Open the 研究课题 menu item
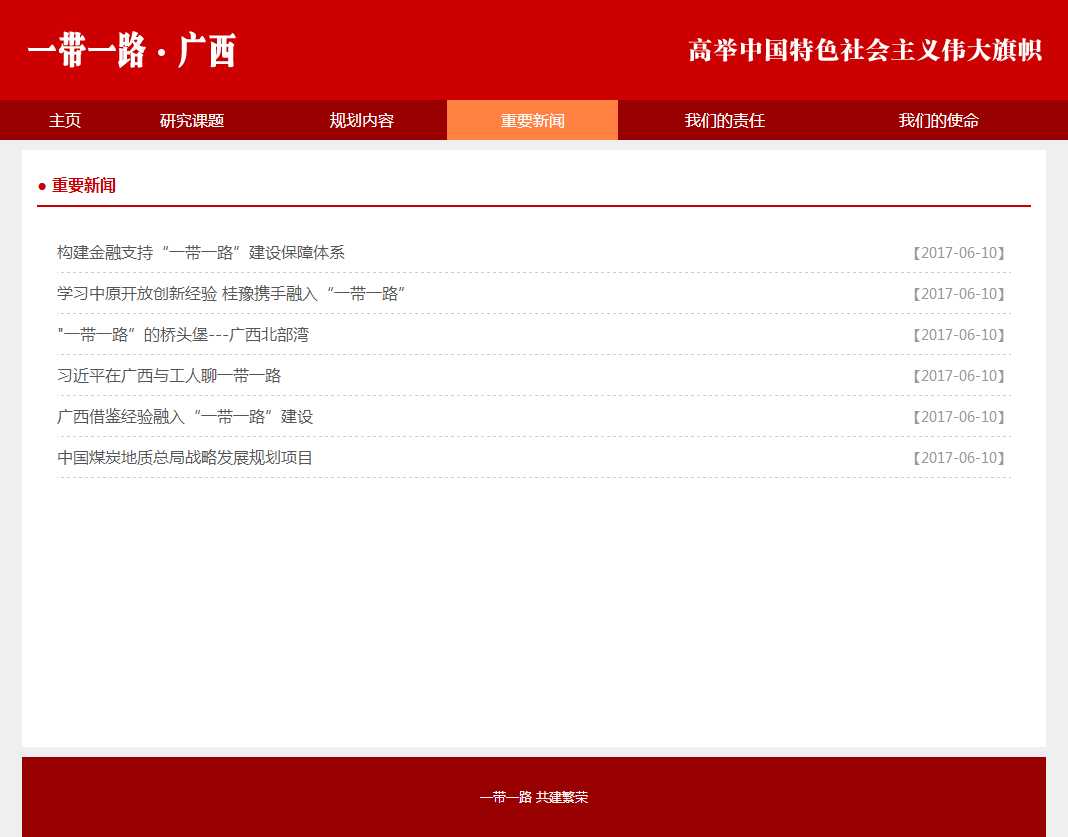 192,121
